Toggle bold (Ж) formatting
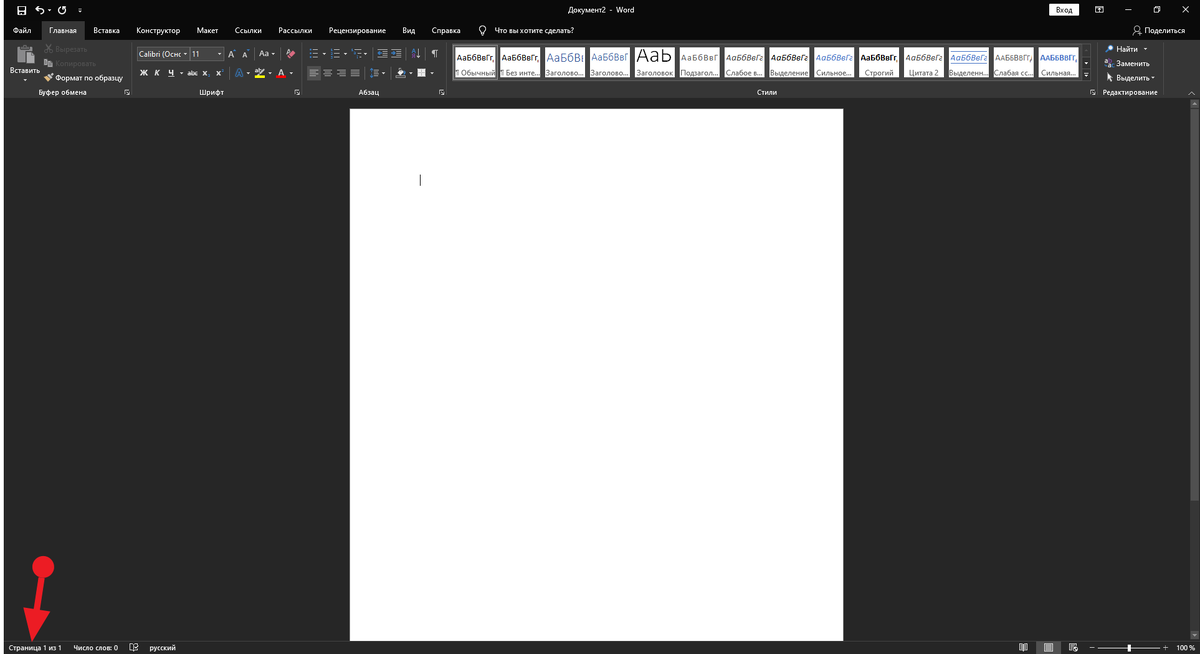The height and width of the screenshot is (654, 1200). point(144,73)
